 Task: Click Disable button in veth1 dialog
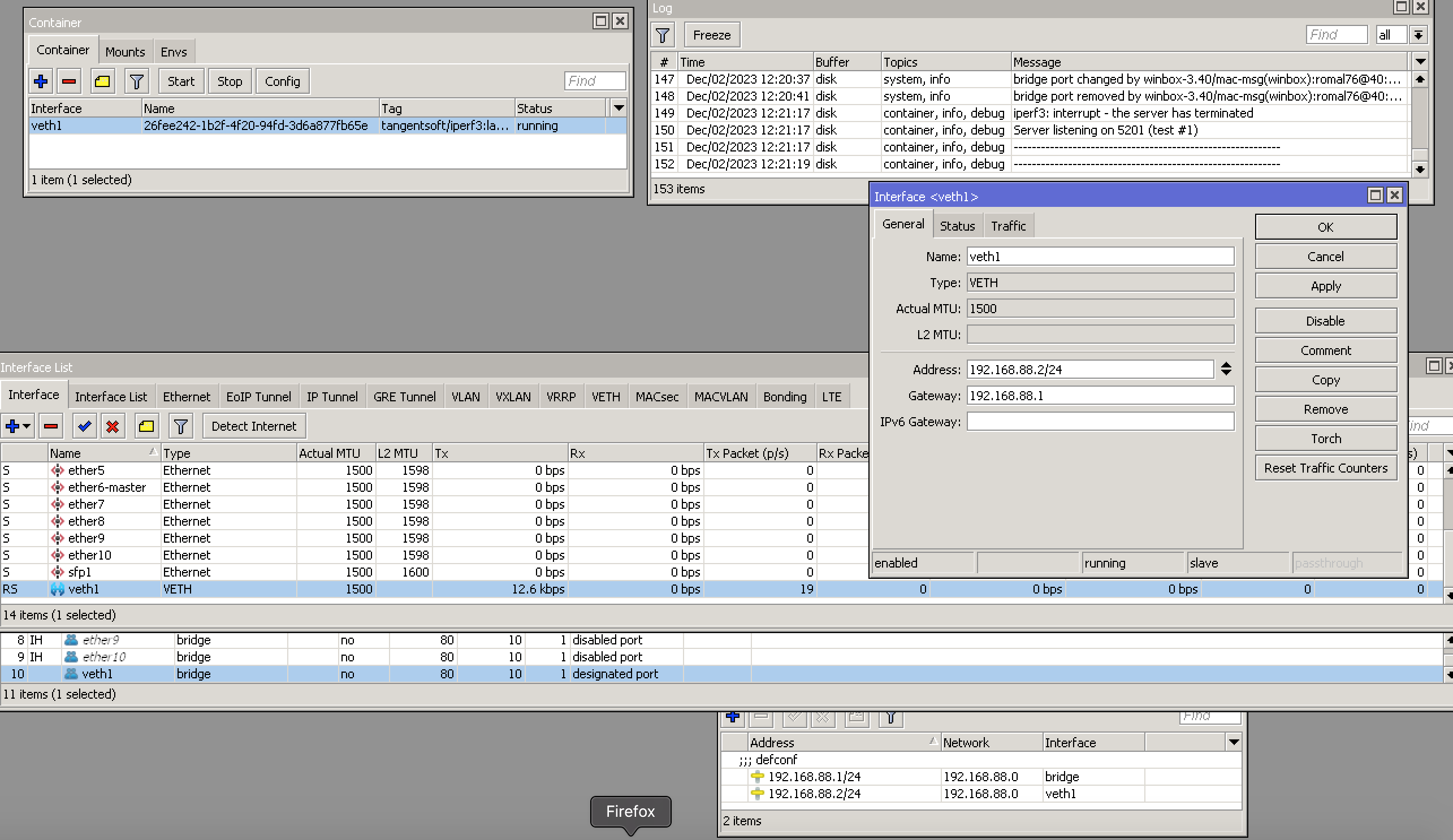tap(1326, 321)
